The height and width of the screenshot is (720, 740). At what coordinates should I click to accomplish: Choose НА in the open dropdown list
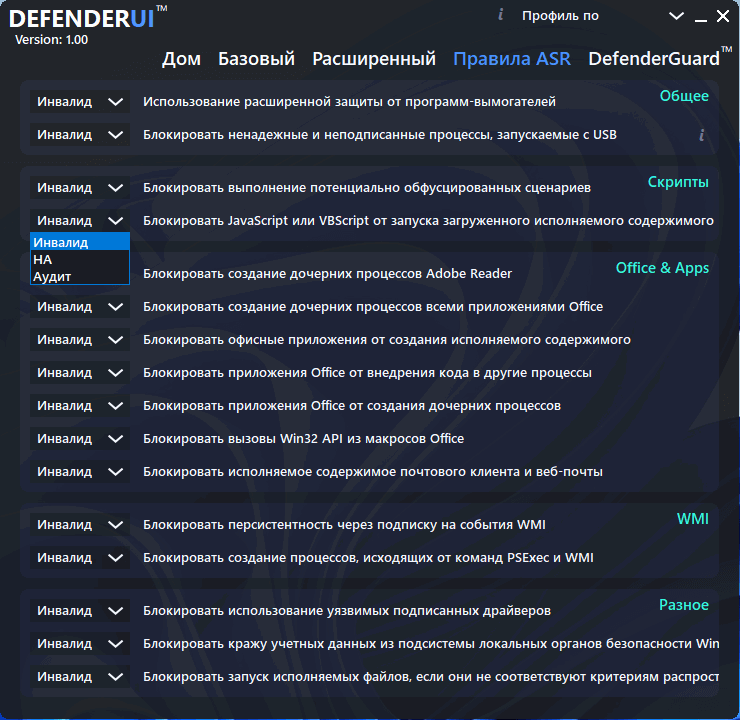[80, 260]
